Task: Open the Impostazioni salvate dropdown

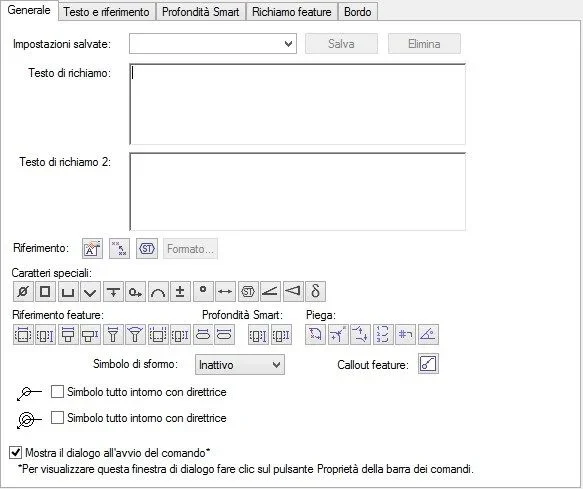Action: [213, 44]
